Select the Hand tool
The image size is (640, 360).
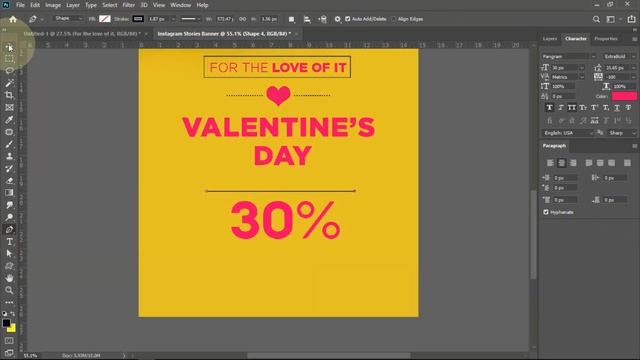click(x=9, y=278)
